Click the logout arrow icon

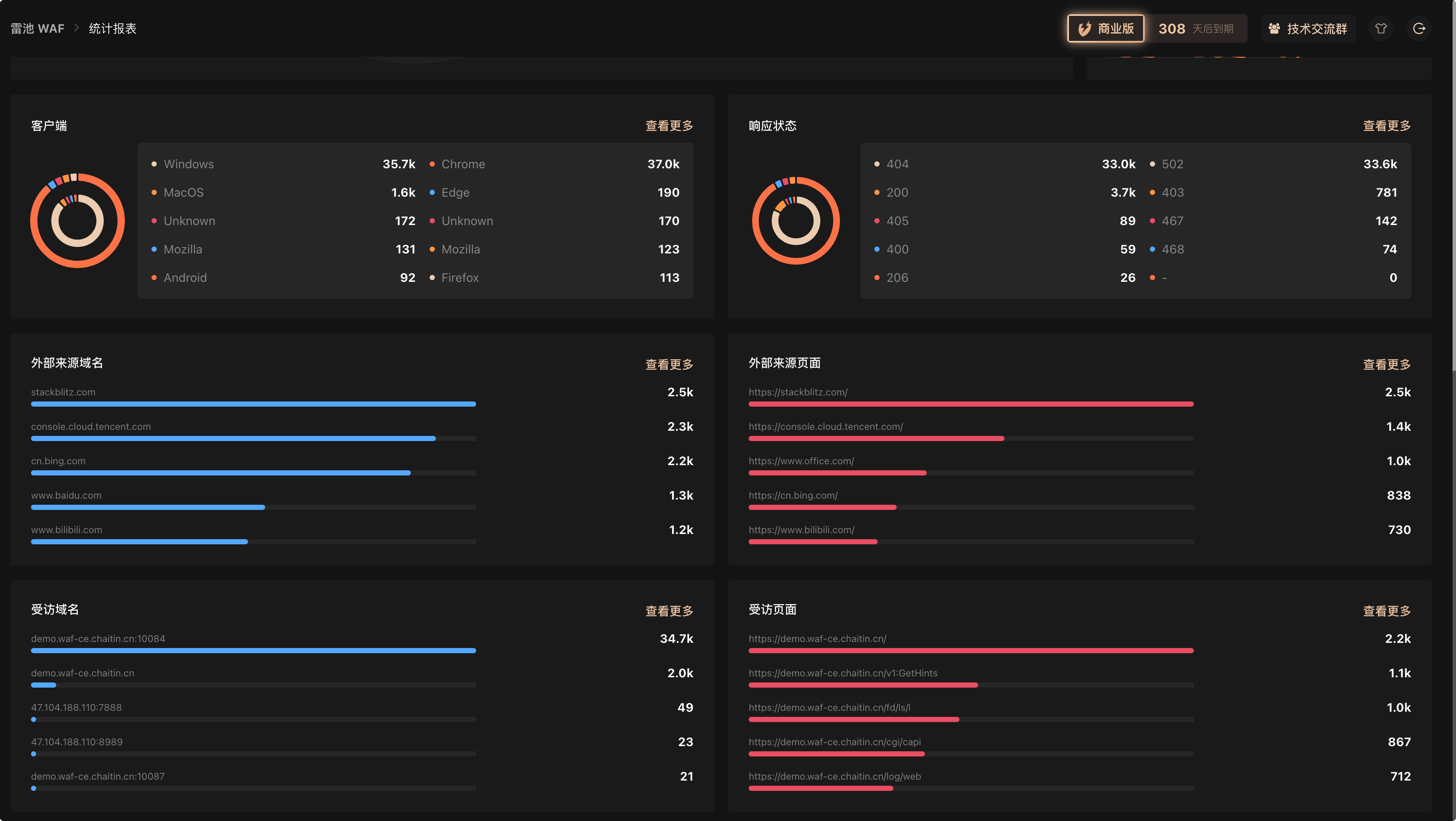pyautogui.click(x=1419, y=28)
